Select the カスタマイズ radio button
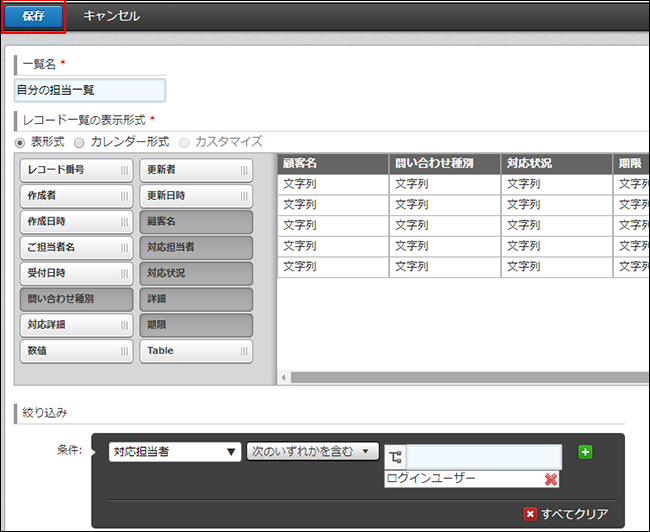650x532 pixels. click(x=184, y=142)
